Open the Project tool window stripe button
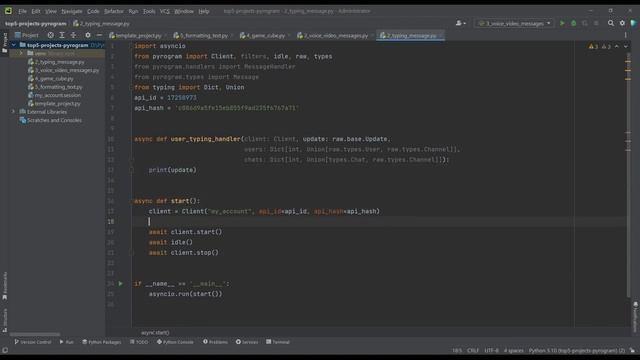 click(x=4, y=43)
